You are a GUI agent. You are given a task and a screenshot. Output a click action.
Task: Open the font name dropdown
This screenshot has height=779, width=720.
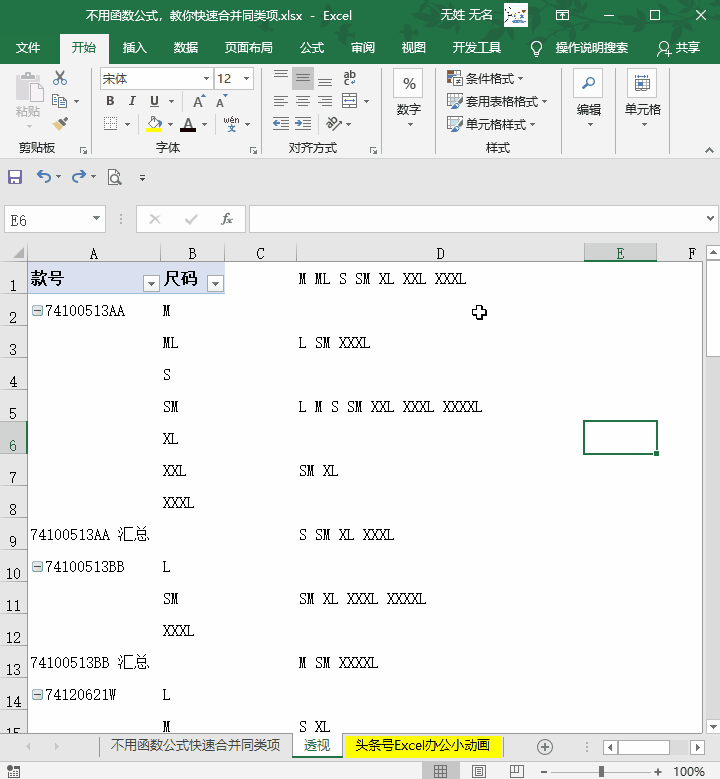(206, 78)
